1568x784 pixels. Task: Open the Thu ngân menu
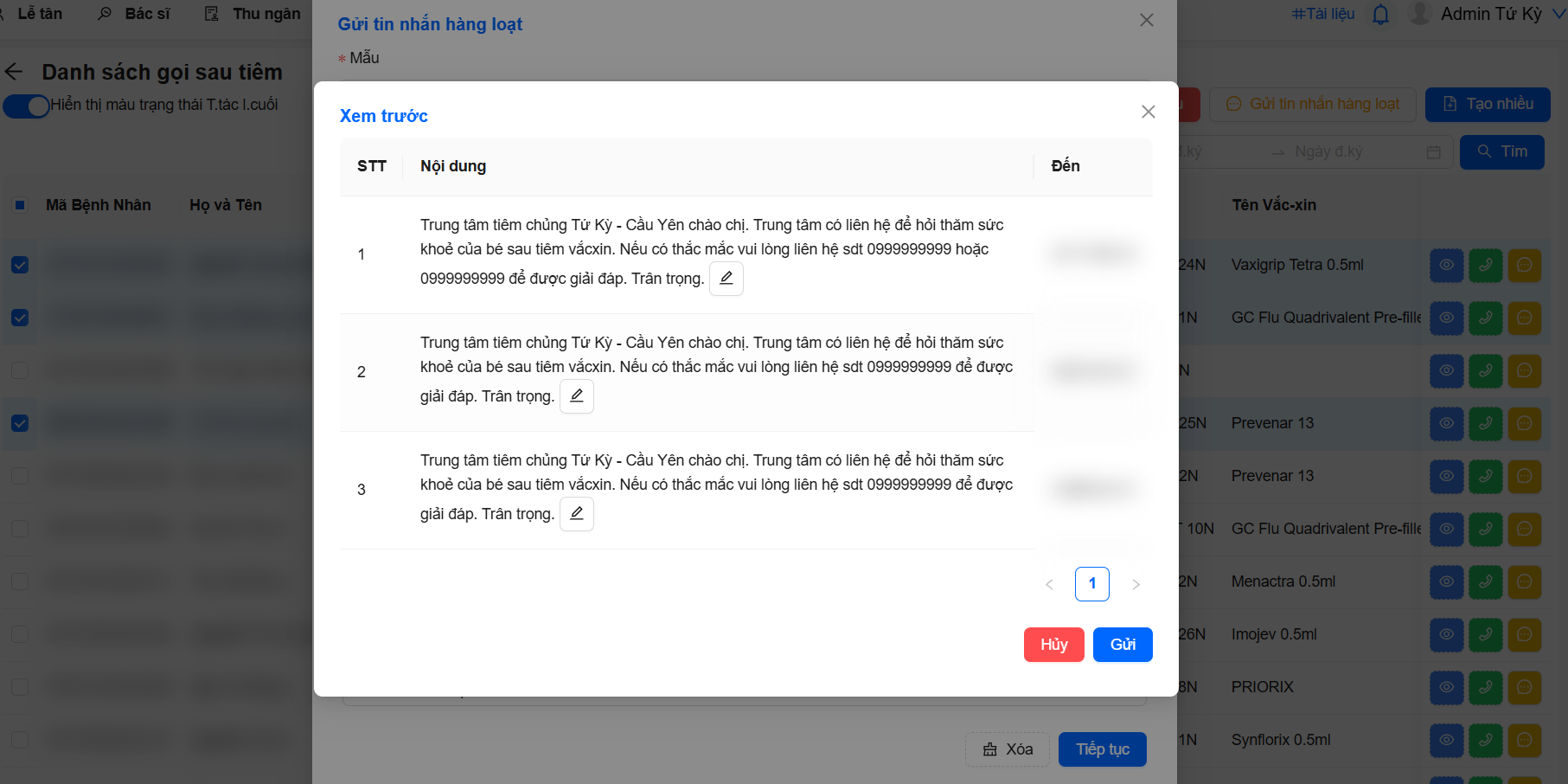[x=254, y=14]
